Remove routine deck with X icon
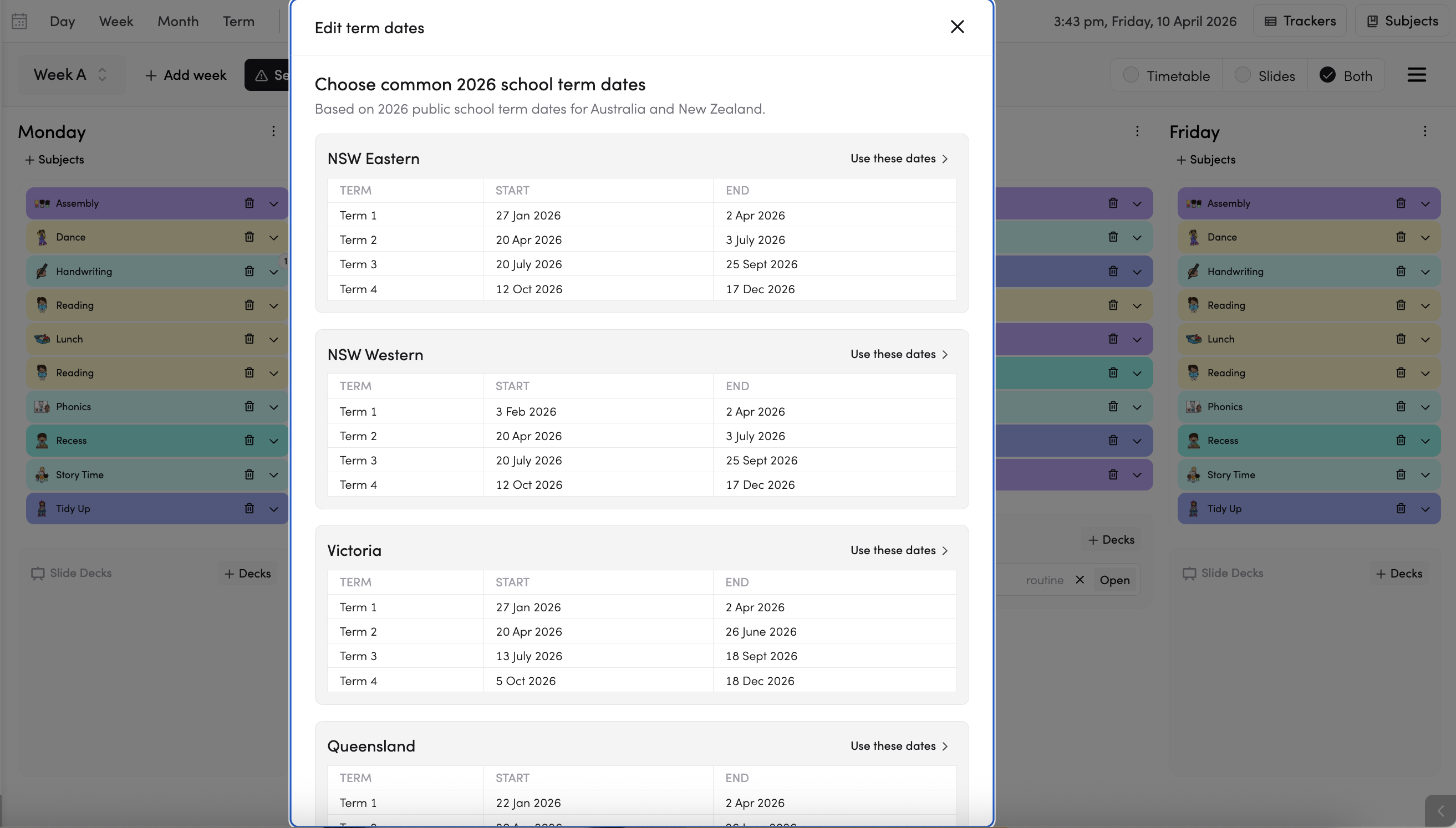1456x828 pixels. [1080, 580]
